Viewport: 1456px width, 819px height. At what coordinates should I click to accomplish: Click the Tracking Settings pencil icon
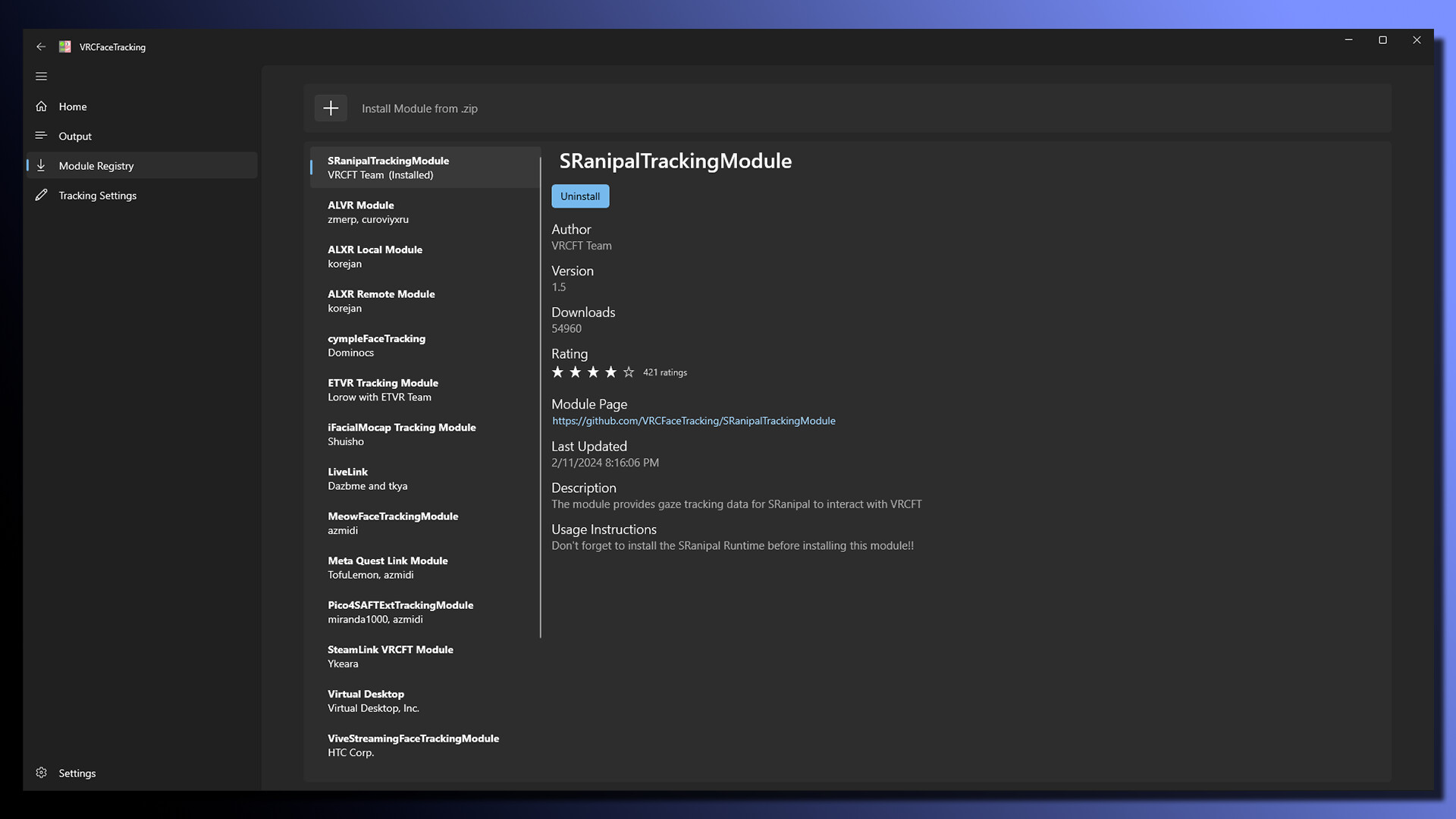tap(42, 195)
